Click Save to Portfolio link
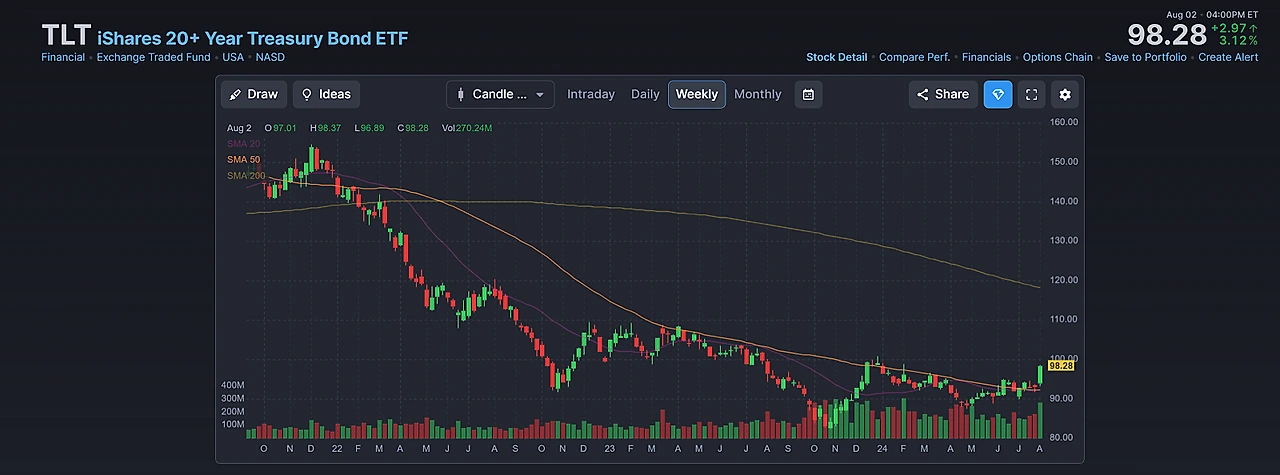The width and height of the screenshot is (1280, 475). point(1145,57)
